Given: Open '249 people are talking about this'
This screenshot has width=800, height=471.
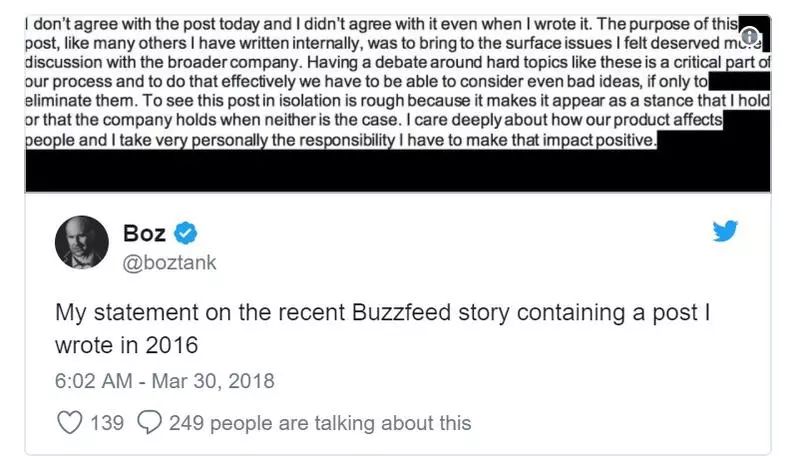Looking at the screenshot, I should click(320, 422).
